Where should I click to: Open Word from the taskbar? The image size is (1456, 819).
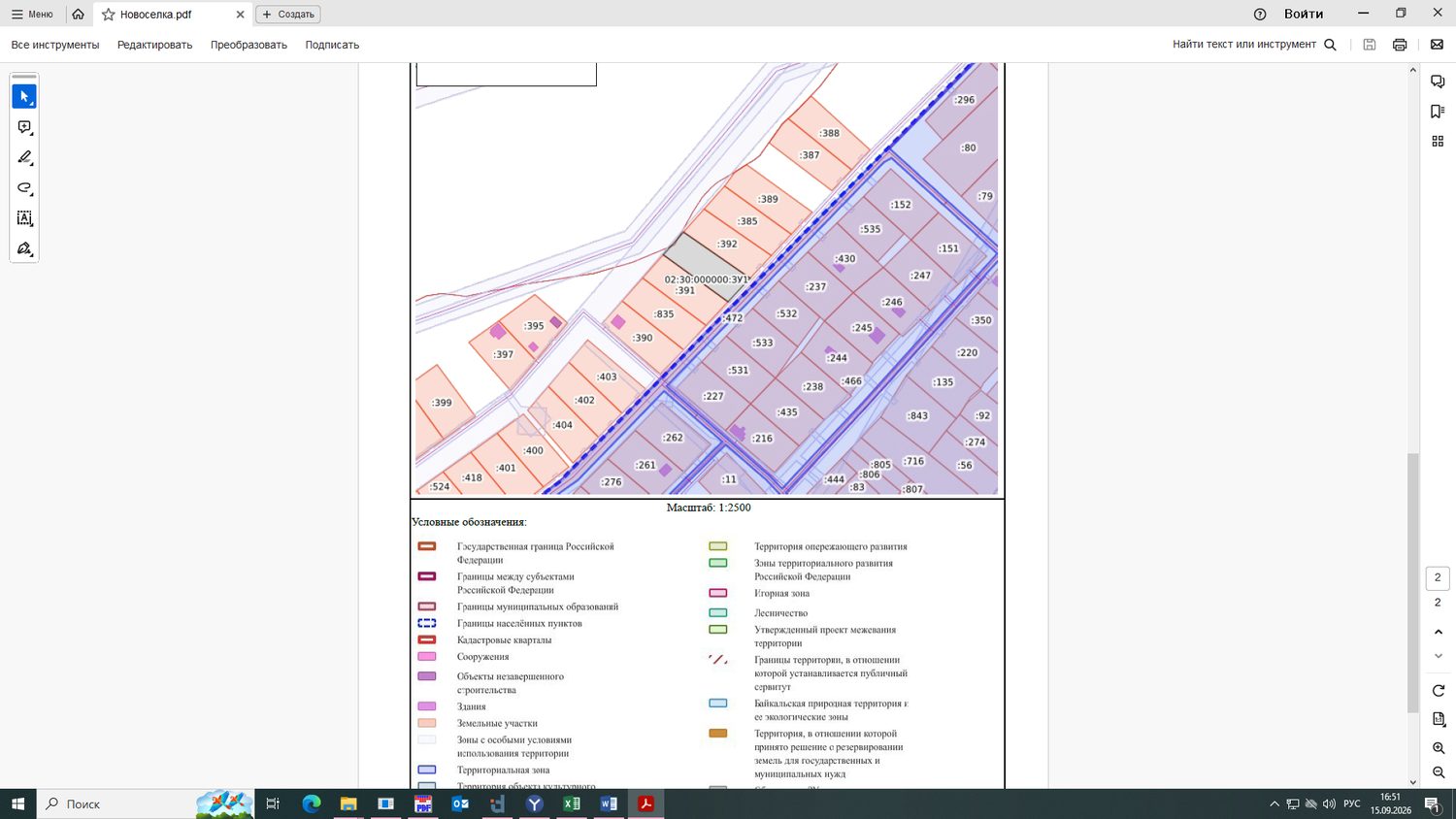coord(609,803)
